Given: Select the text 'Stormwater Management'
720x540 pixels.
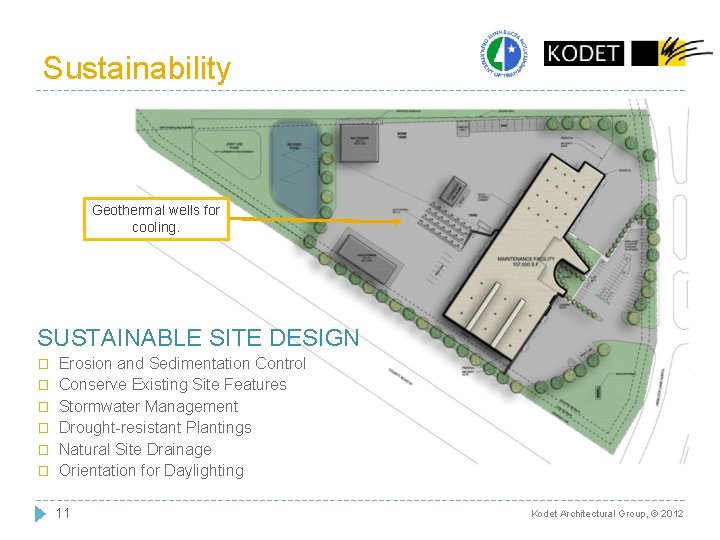Looking at the screenshot, I should pyautogui.click(x=148, y=406).
